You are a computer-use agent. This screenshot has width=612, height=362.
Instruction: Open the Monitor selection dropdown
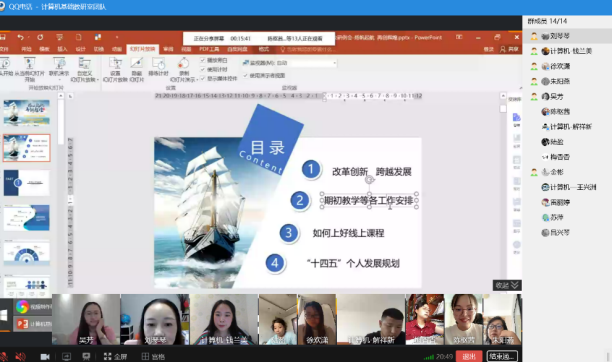click(x=313, y=62)
